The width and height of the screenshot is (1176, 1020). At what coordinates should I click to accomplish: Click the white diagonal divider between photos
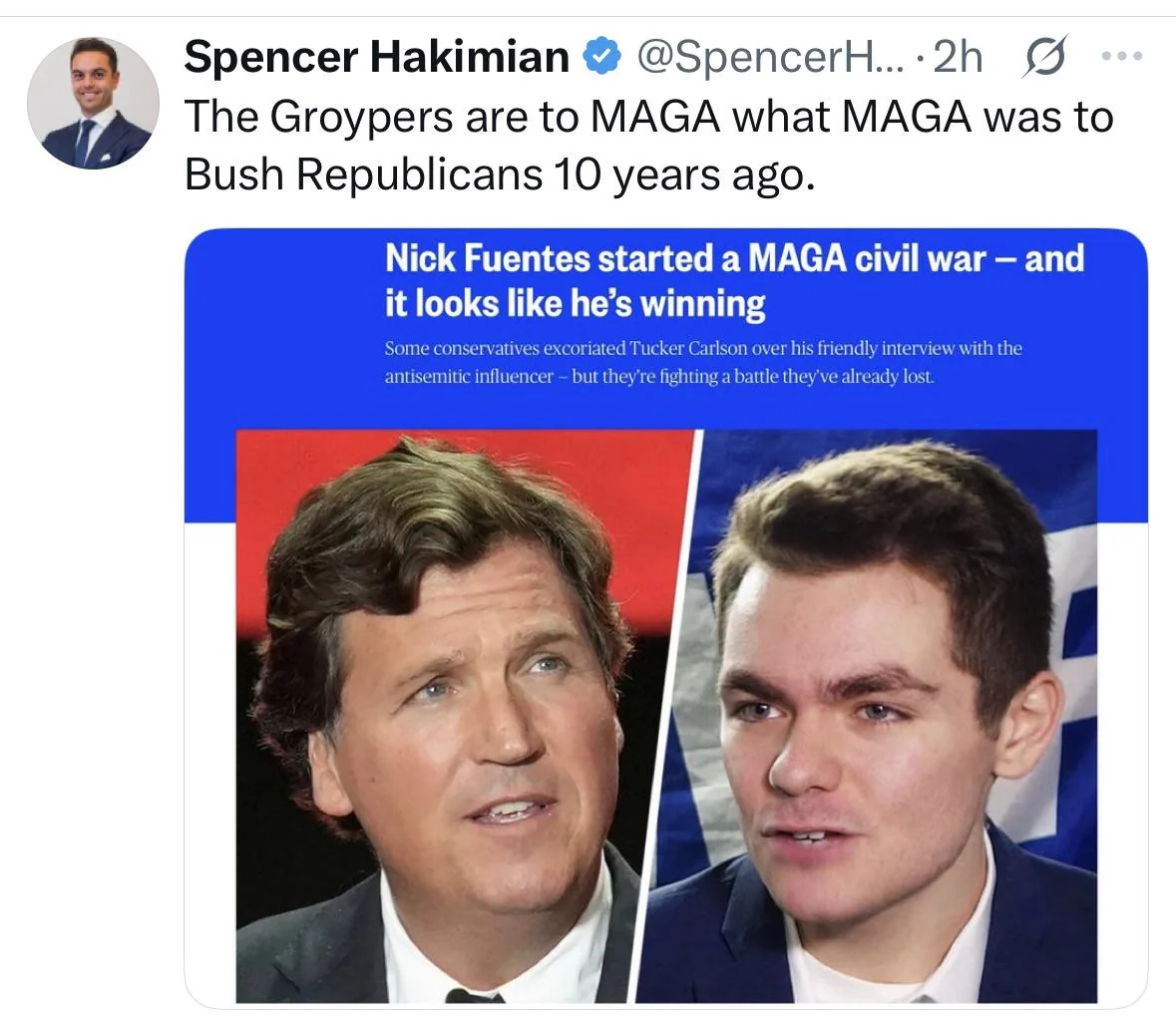point(670,718)
